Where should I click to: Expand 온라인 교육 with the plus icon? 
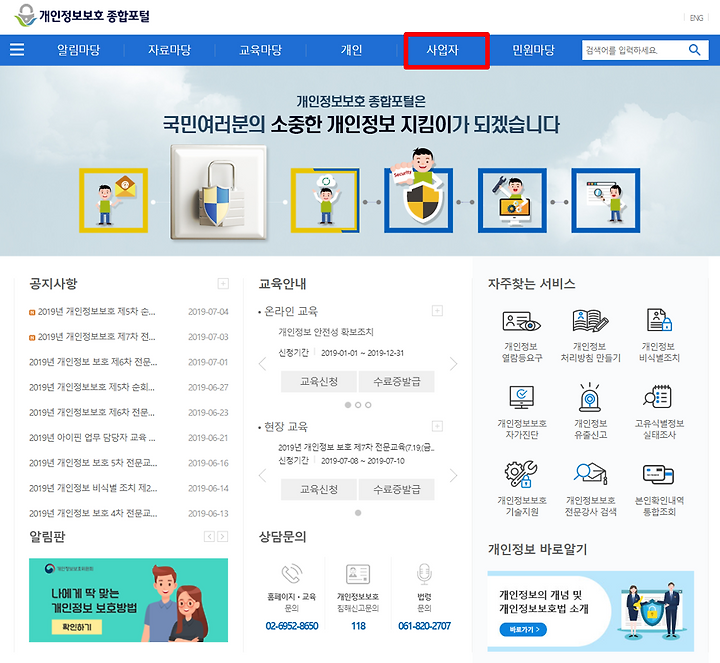(x=438, y=311)
